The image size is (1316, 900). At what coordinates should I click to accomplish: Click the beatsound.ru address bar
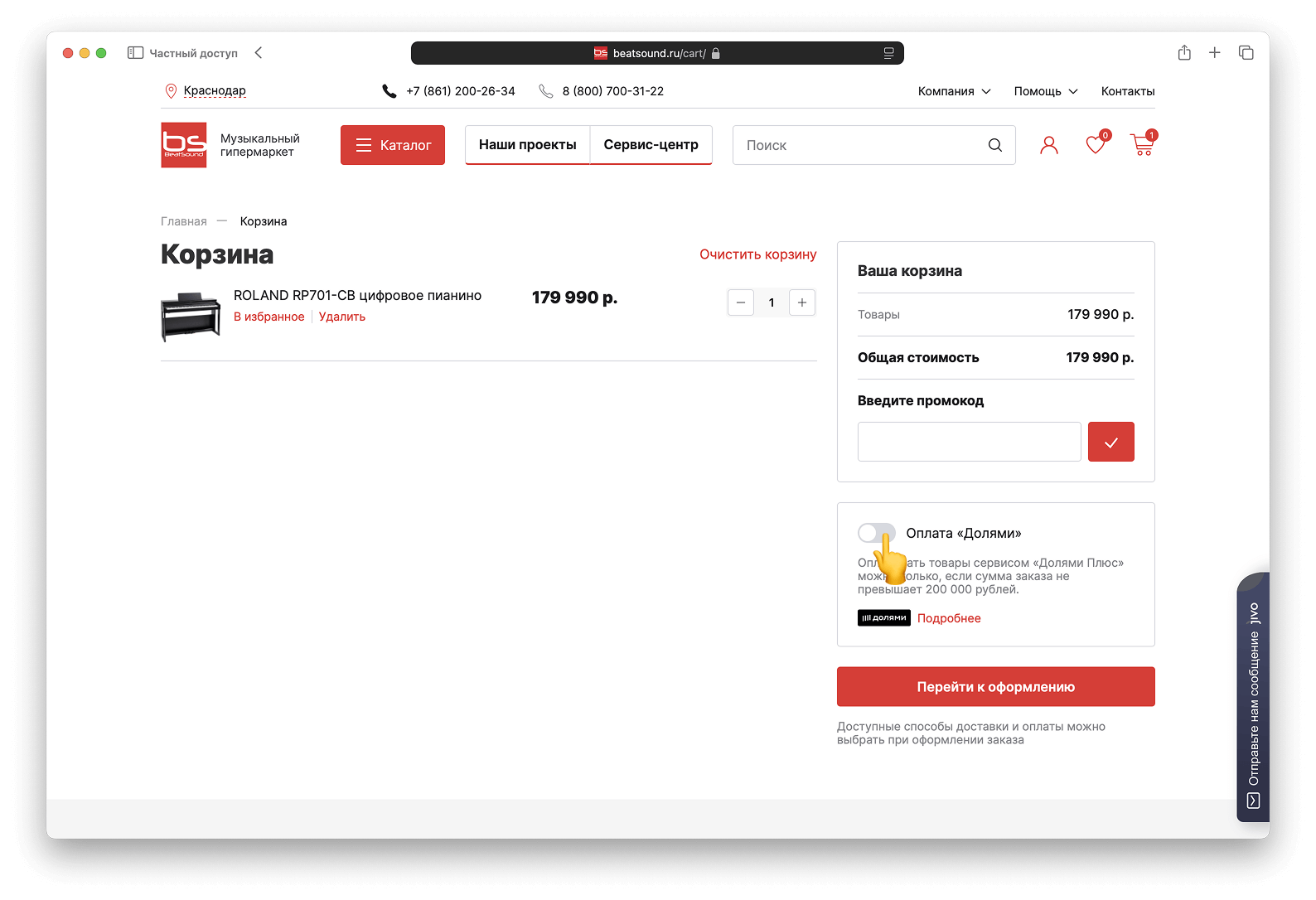click(658, 53)
